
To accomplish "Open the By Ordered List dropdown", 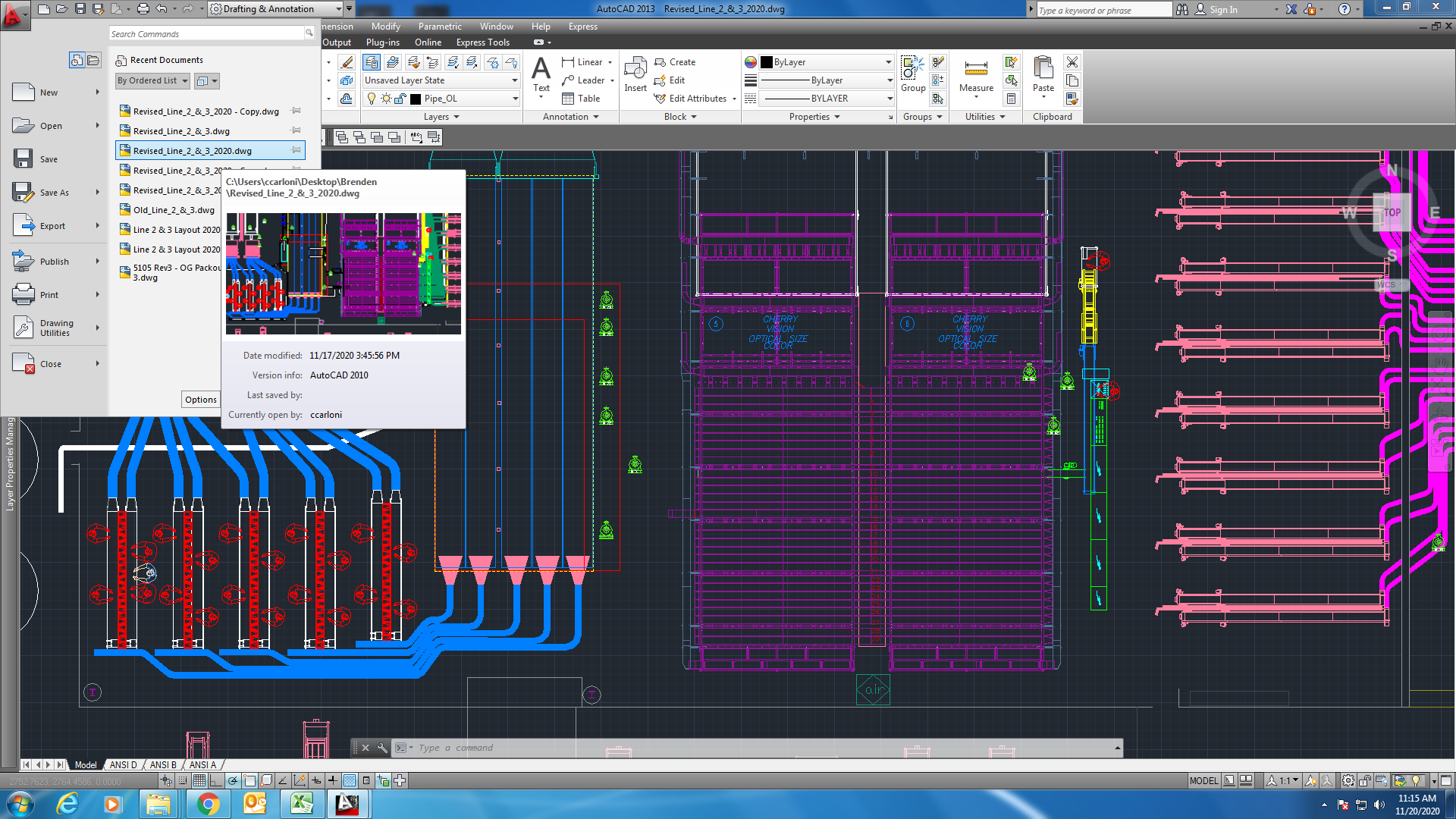I will [153, 80].
